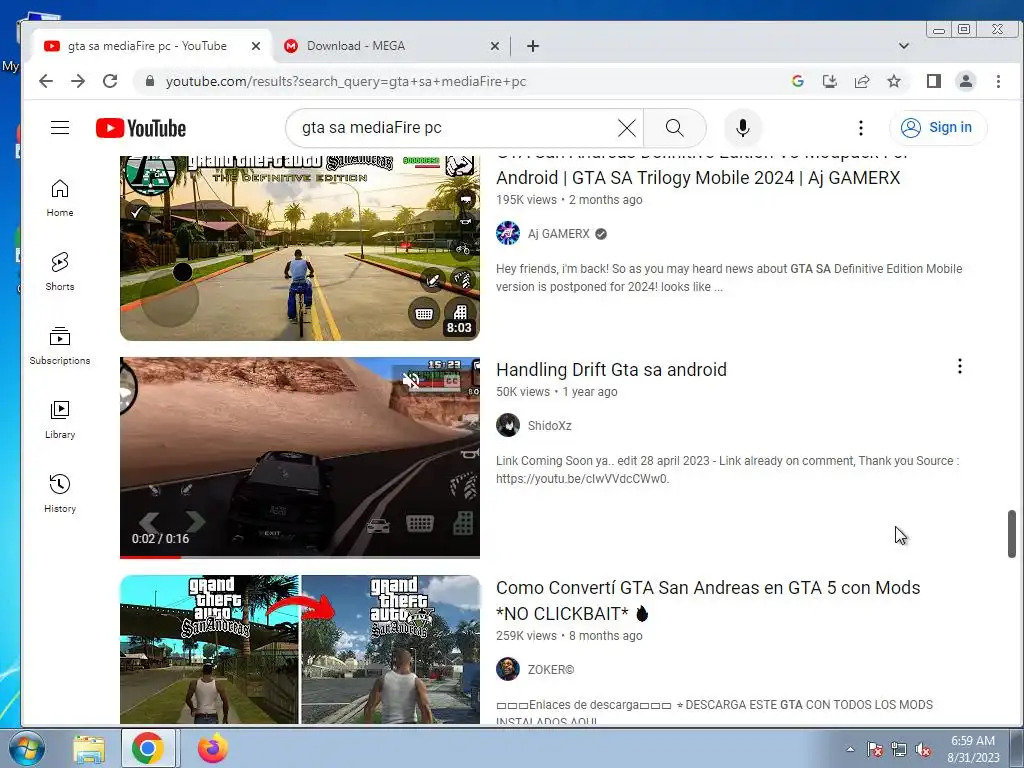Viewport: 1024px width, 768px height.
Task: Open the ShidoXz channel name
Action: pyautogui.click(x=550, y=426)
